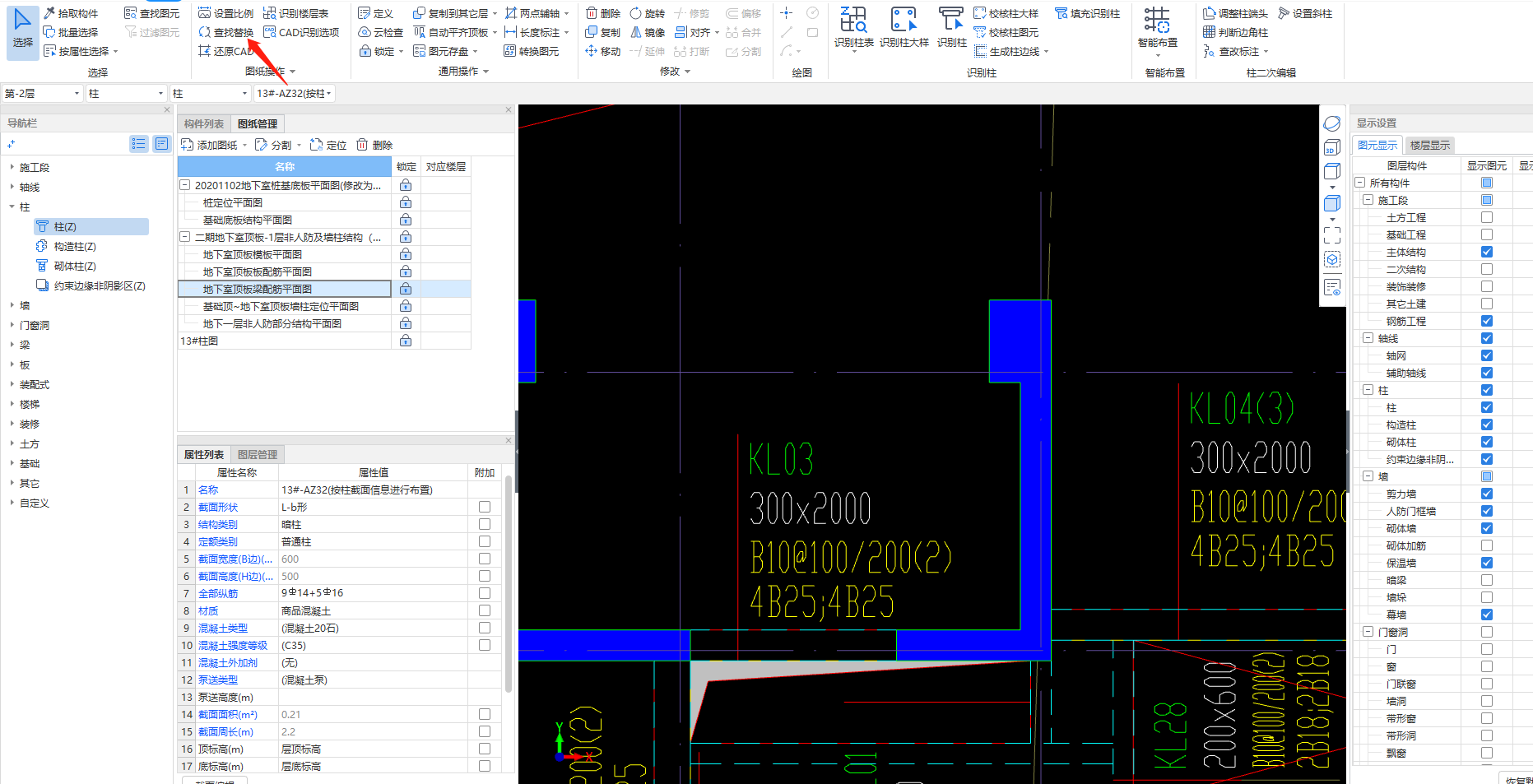Expand the 墙 navigation node
This screenshot has width=1533, height=784.
pos(12,305)
